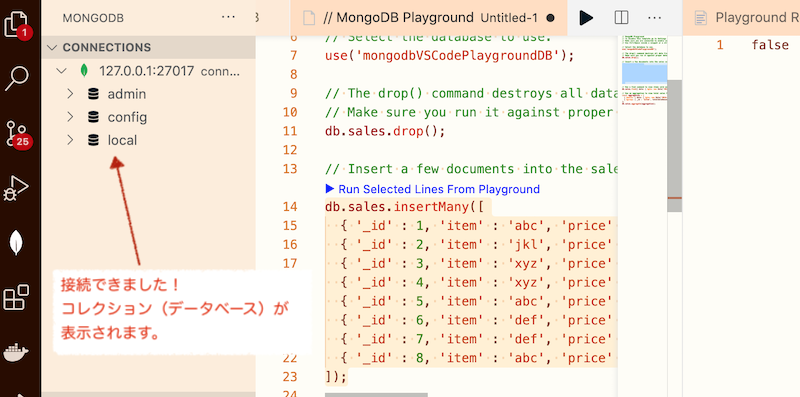This screenshot has height=397, width=800.
Task: Click the editor horizontal scrollbar thumb
Action: [x=376, y=394]
